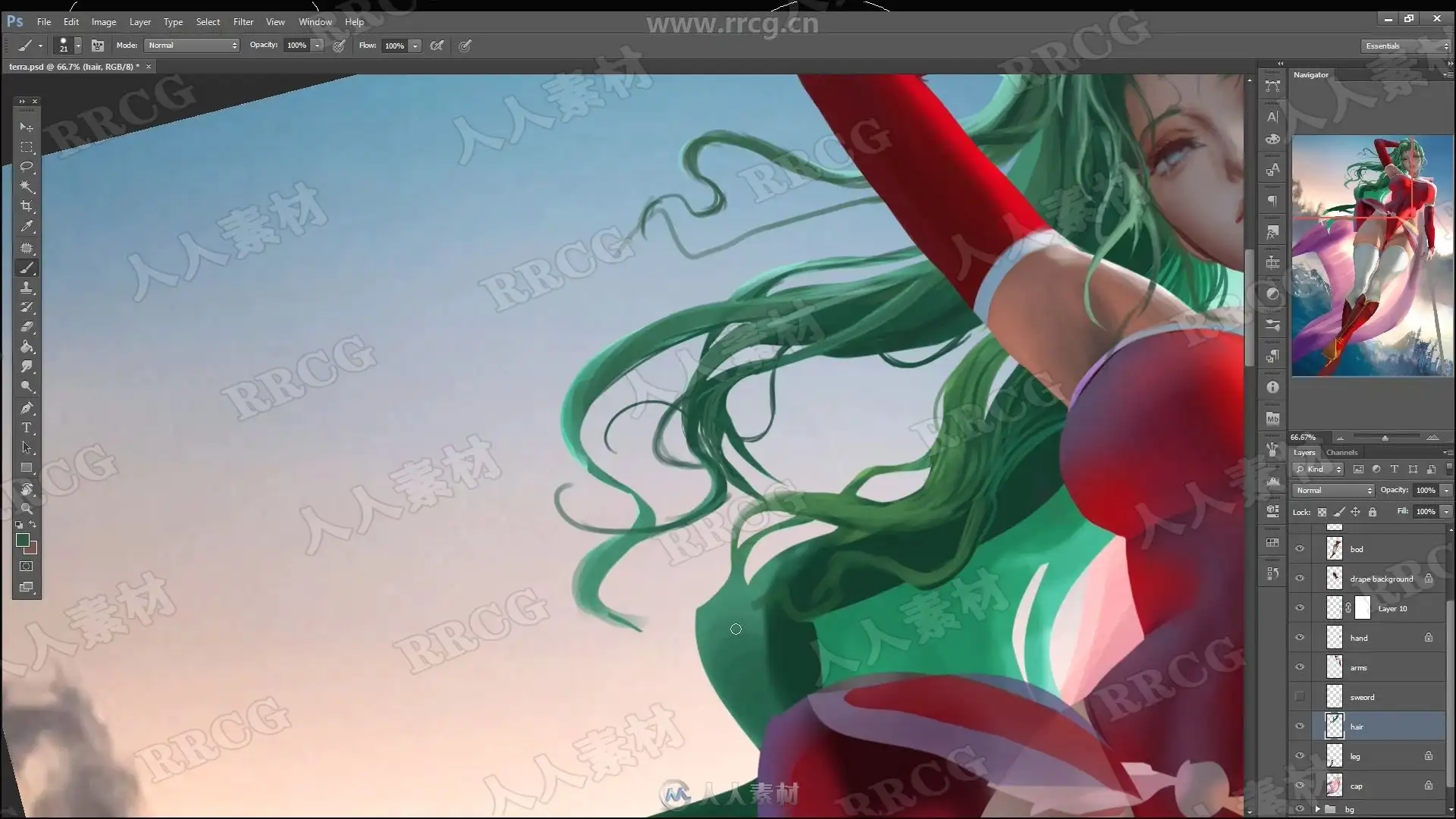
Task: Select the Crop tool
Action: (27, 206)
